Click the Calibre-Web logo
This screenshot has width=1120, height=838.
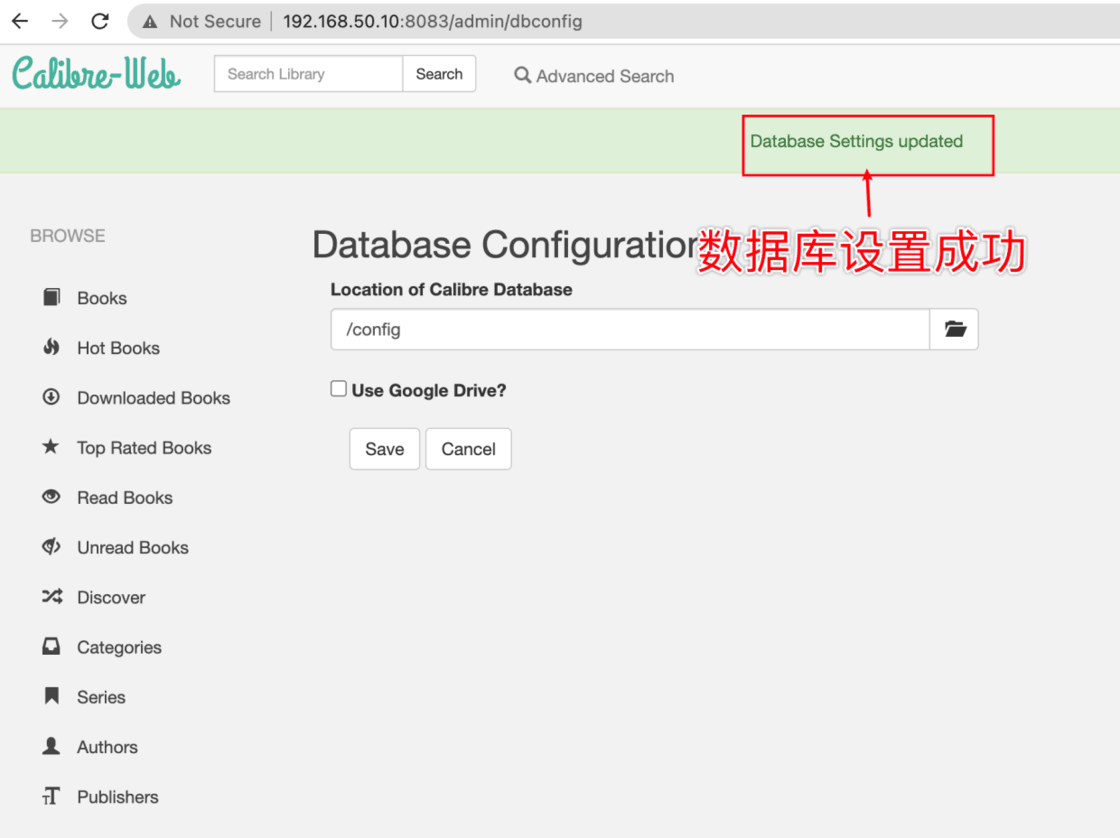point(96,74)
